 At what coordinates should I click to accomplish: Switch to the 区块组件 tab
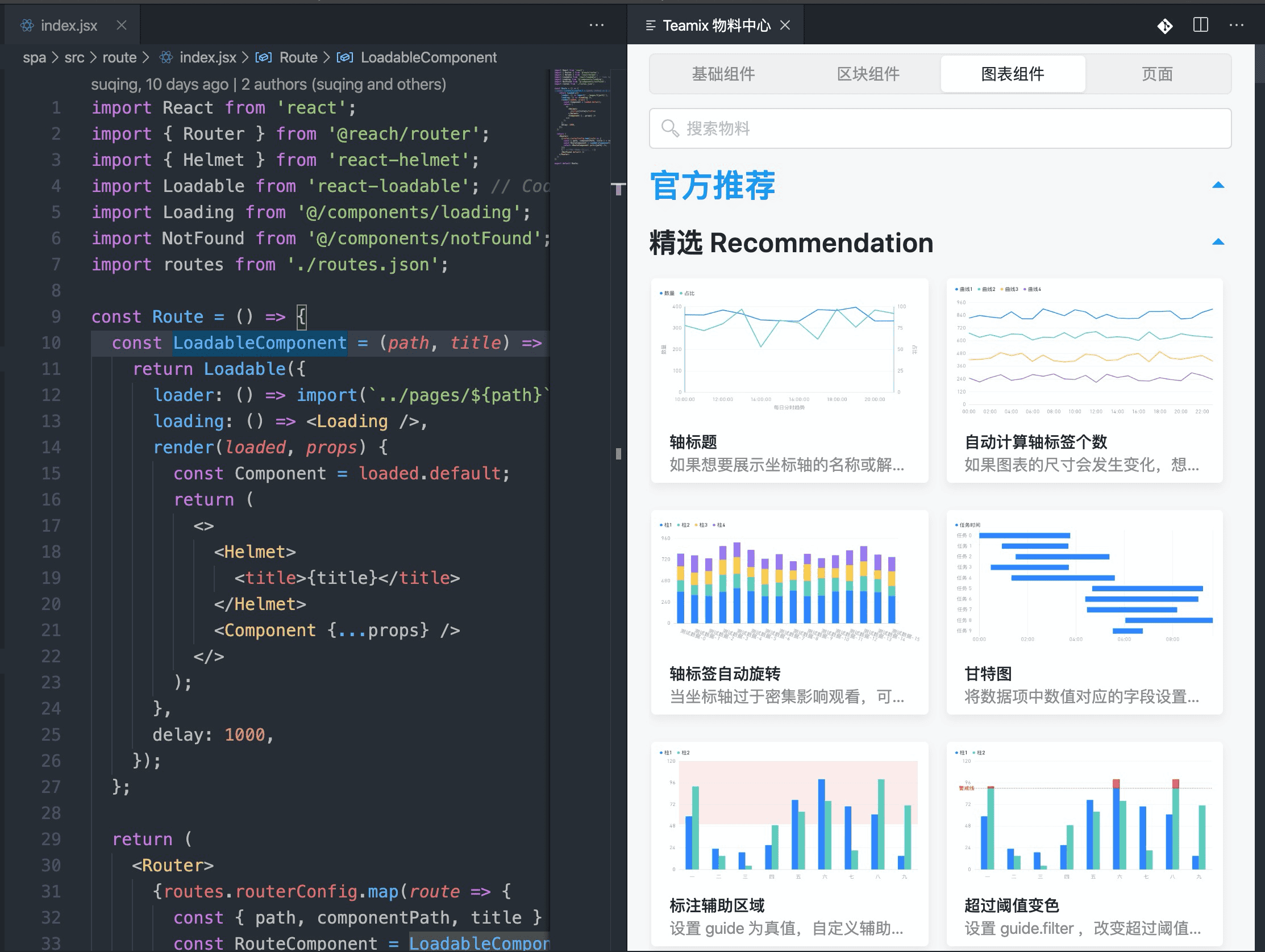(x=868, y=74)
